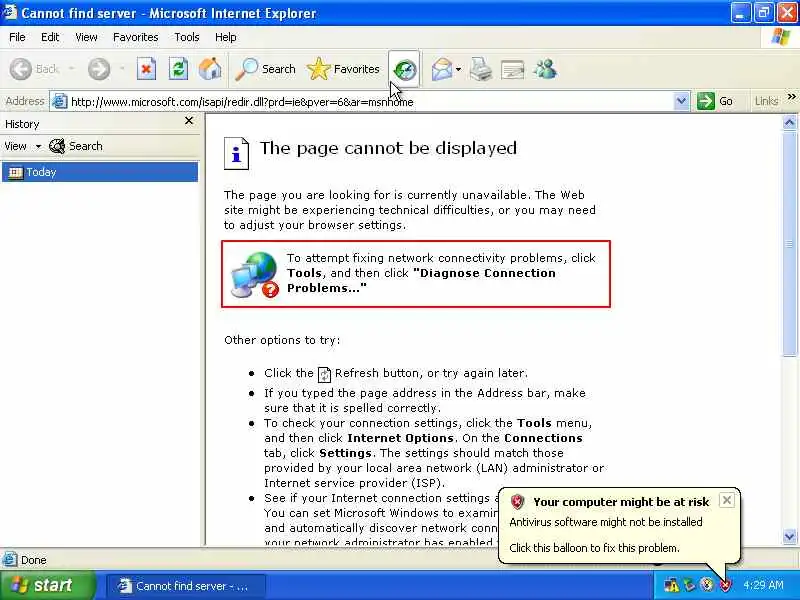Screen dimensions: 800x600
Task: Close the History pane
Action: tap(189, 121)
